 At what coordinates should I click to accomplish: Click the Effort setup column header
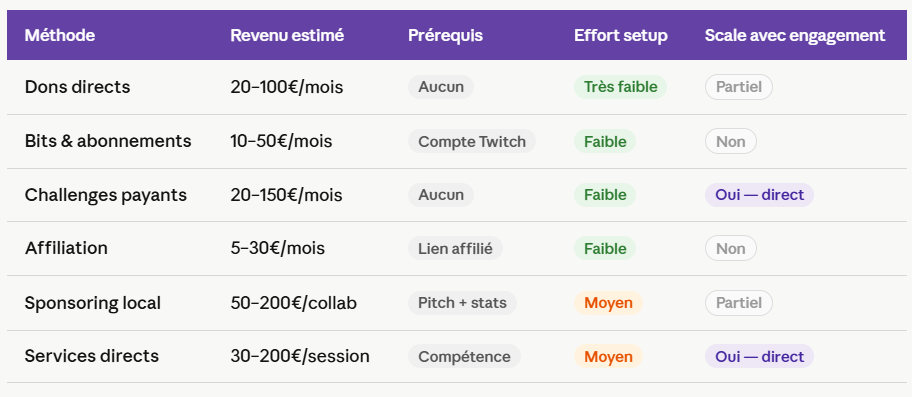click(x=621, y=35)
